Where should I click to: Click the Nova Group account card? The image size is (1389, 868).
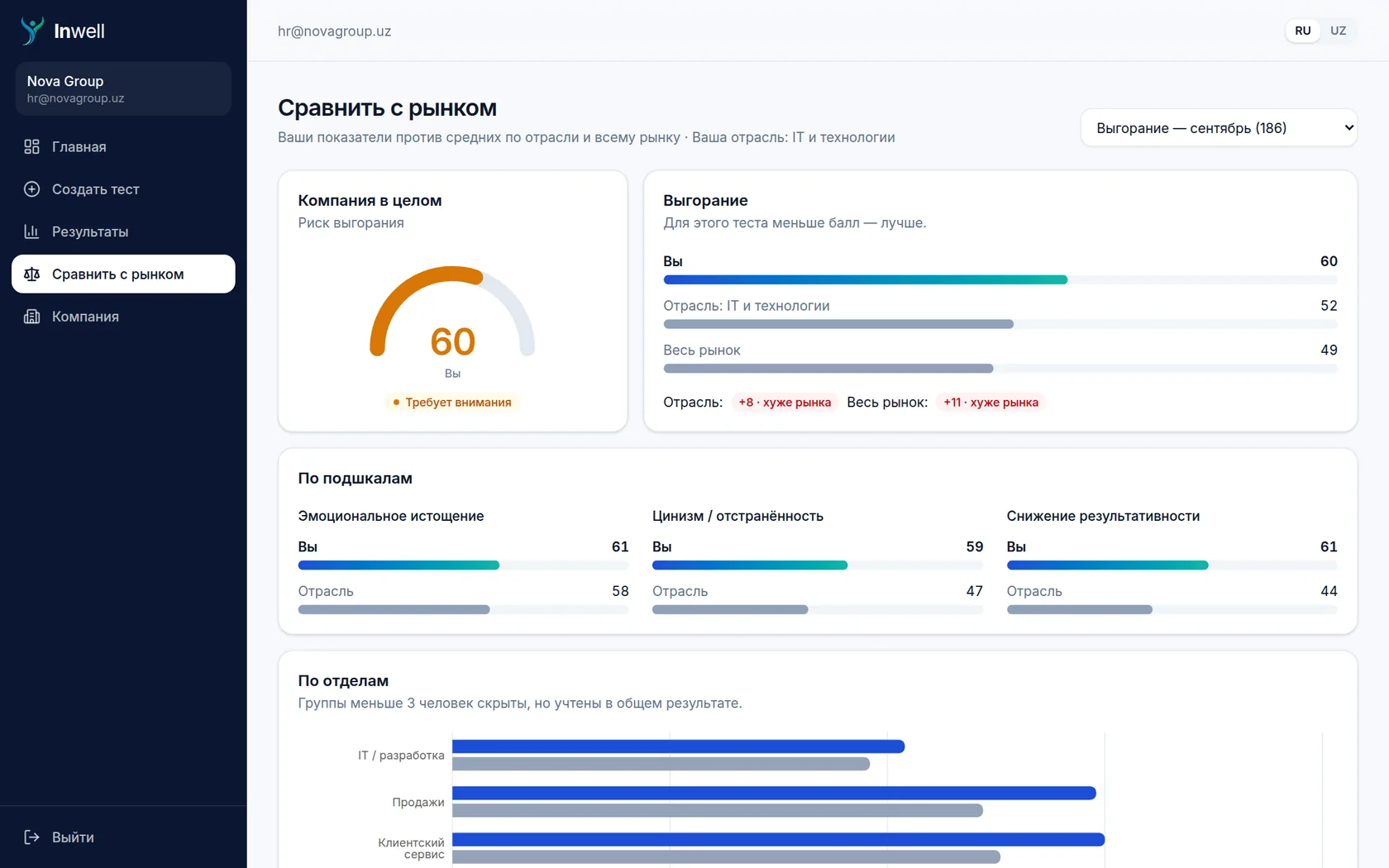(x=123, y=88)
